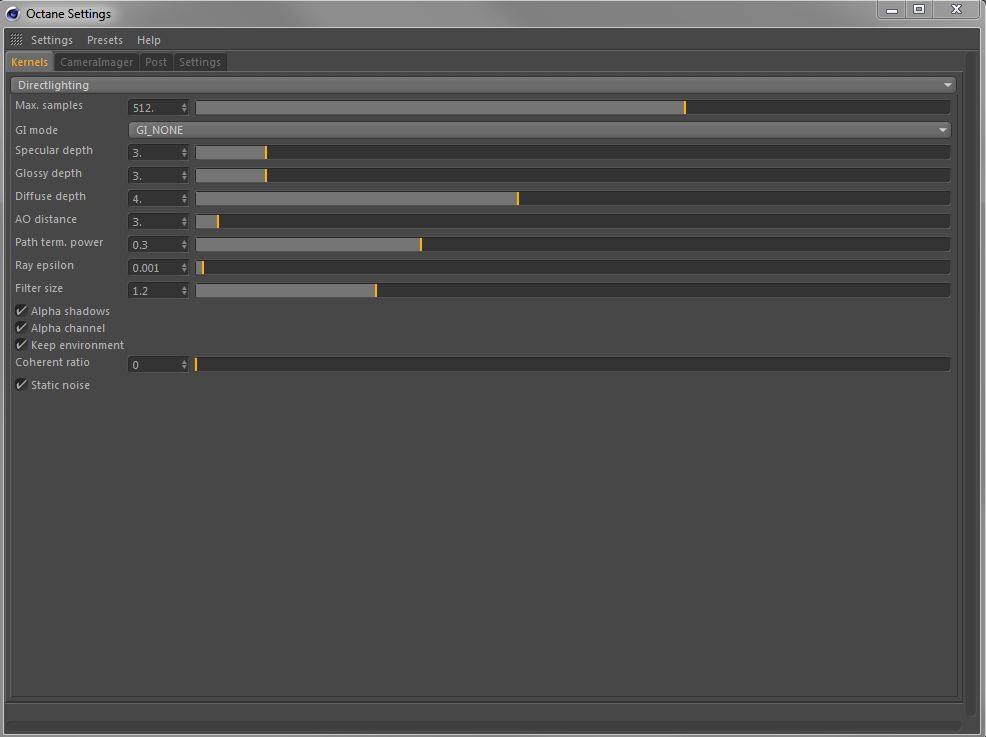Maximize the Octane Settings window
Viewport: 986px width, 737px height.
[x=919, y=9]
